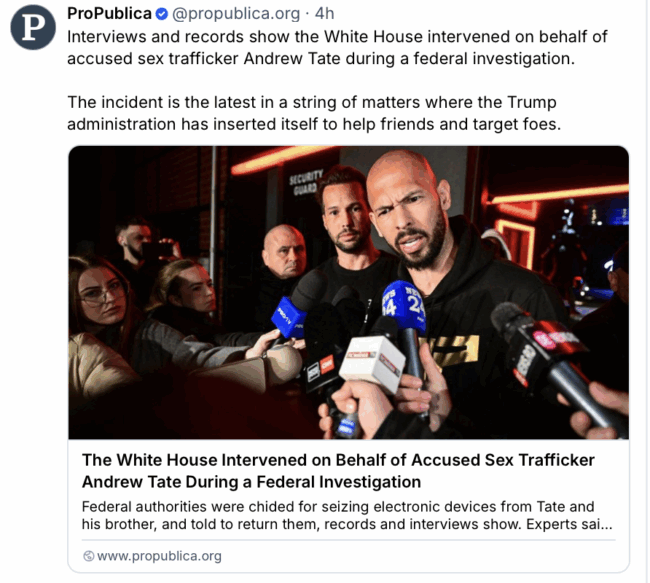650x583 pixels.
Task: Click the globe icon beside www.propublica.org
Action: [x=88, y=556]
